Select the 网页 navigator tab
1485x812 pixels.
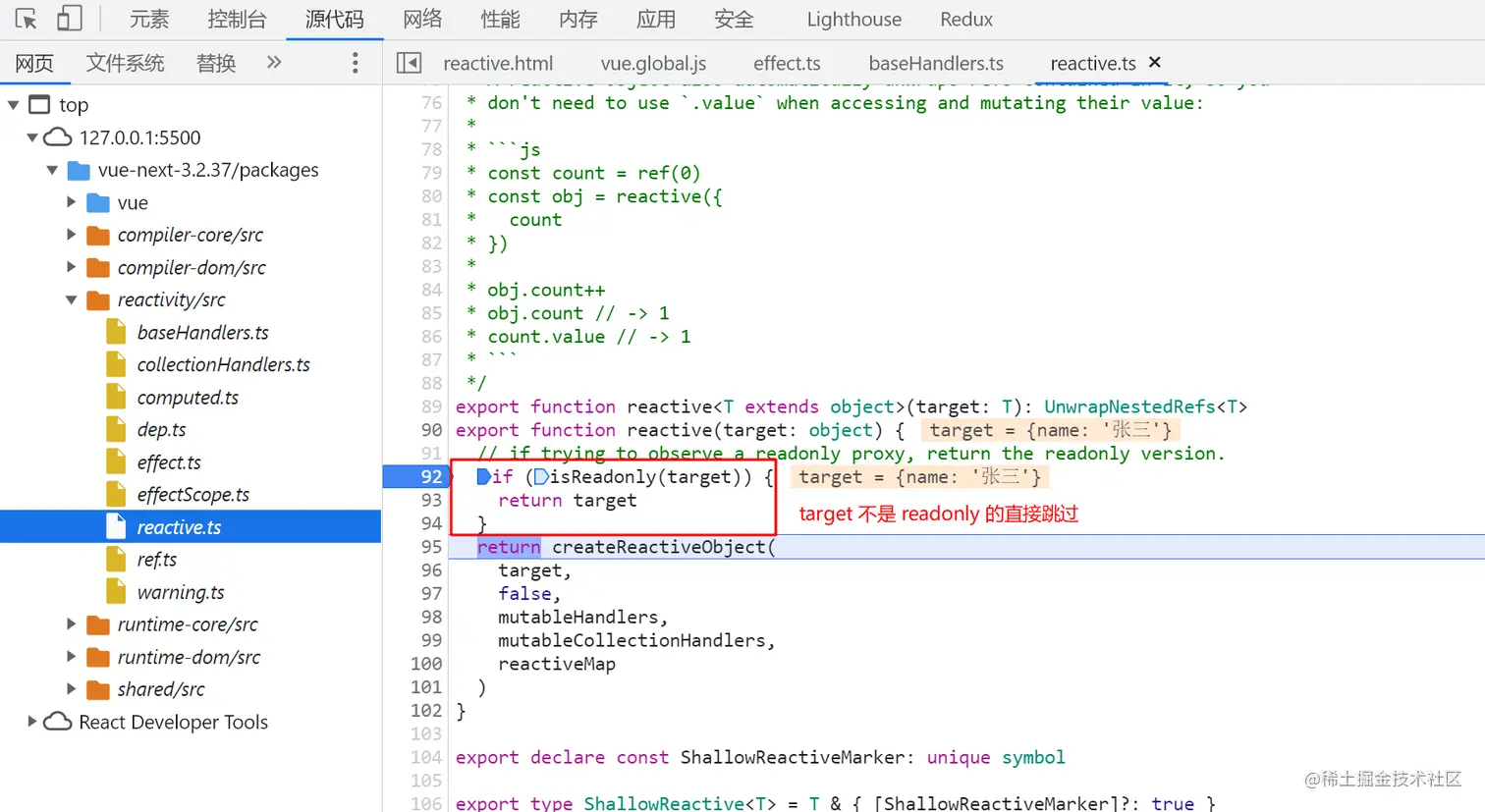[34, 63]
